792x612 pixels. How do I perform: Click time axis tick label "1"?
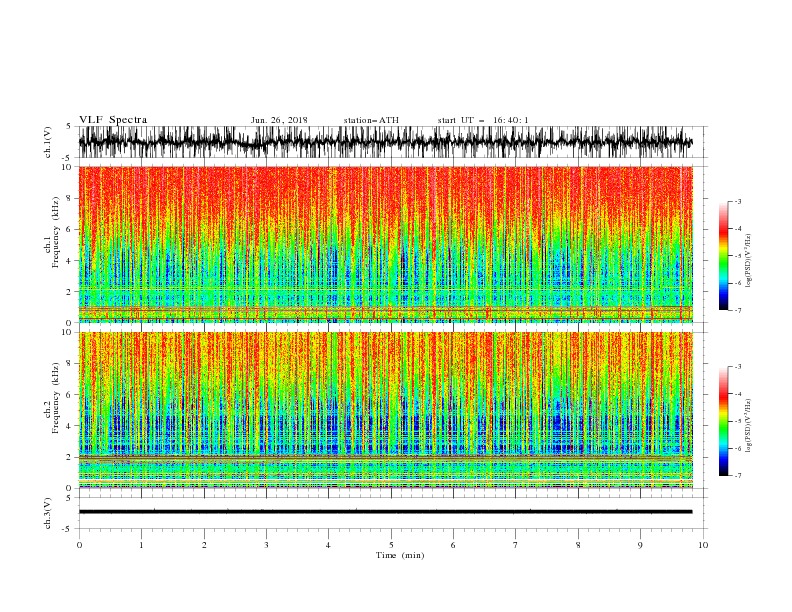(x=141, y=545)
